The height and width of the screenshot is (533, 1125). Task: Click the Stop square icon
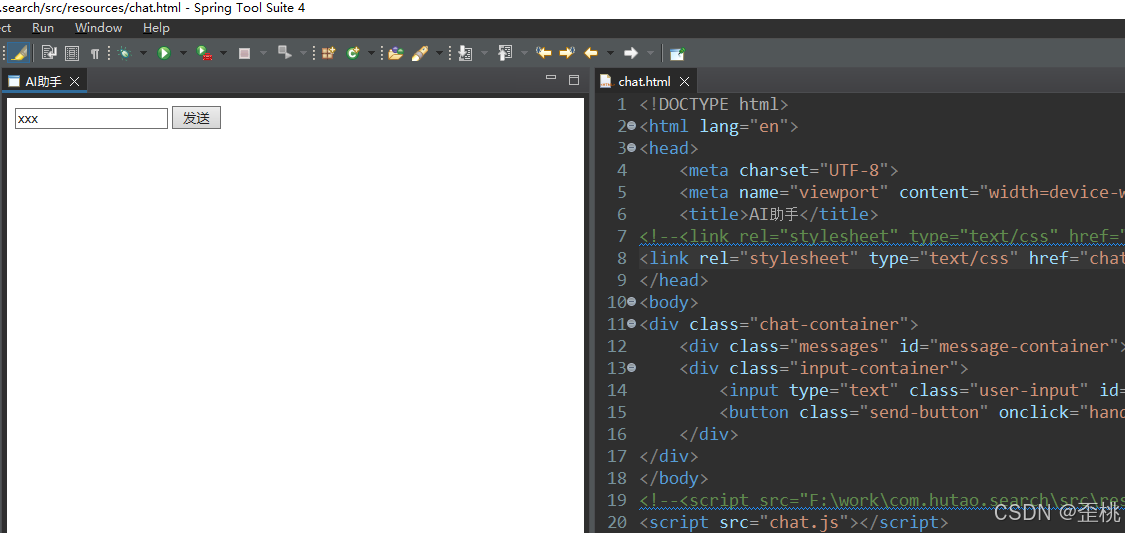[x=244, y=53]
